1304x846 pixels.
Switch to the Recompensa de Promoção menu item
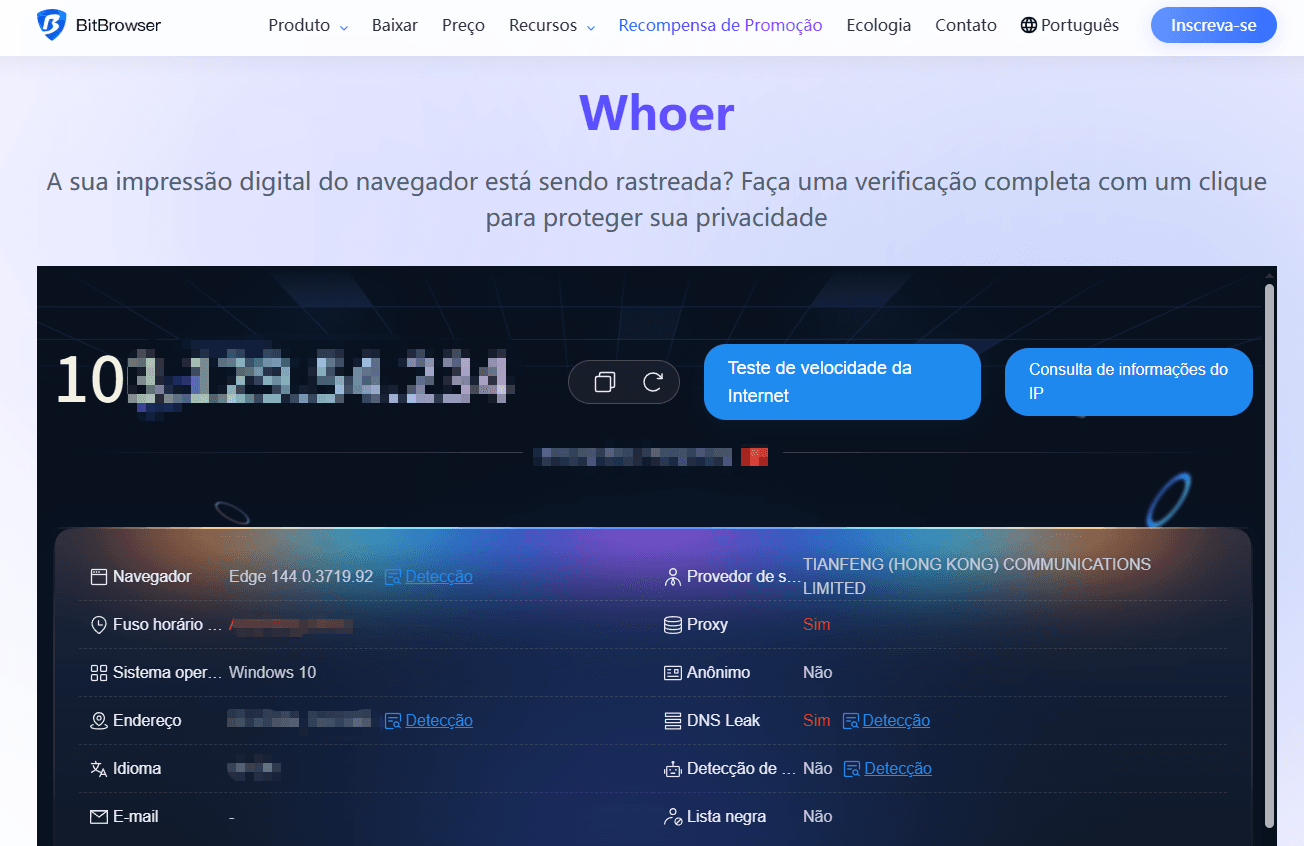pyautogui.click(x=720, y=24)
